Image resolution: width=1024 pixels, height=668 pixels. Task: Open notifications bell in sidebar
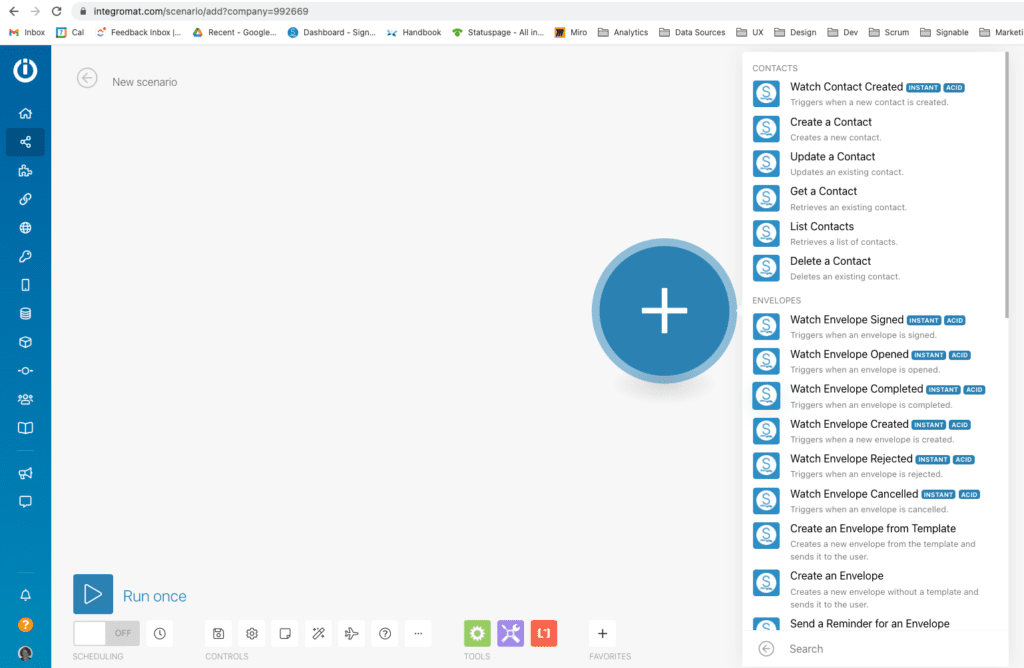click(25, 595)
